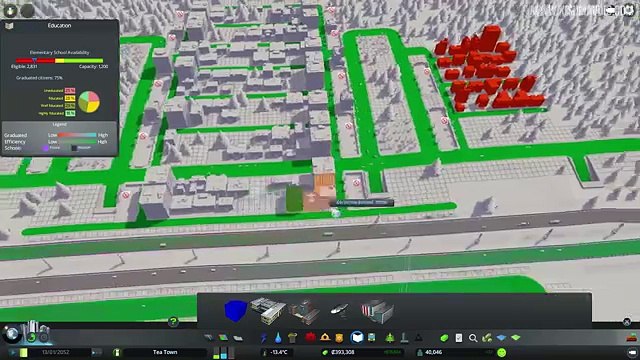Select the Elementary School building thumbnail
The width and height of the screenshot is (640, 360).
point(268,311)
